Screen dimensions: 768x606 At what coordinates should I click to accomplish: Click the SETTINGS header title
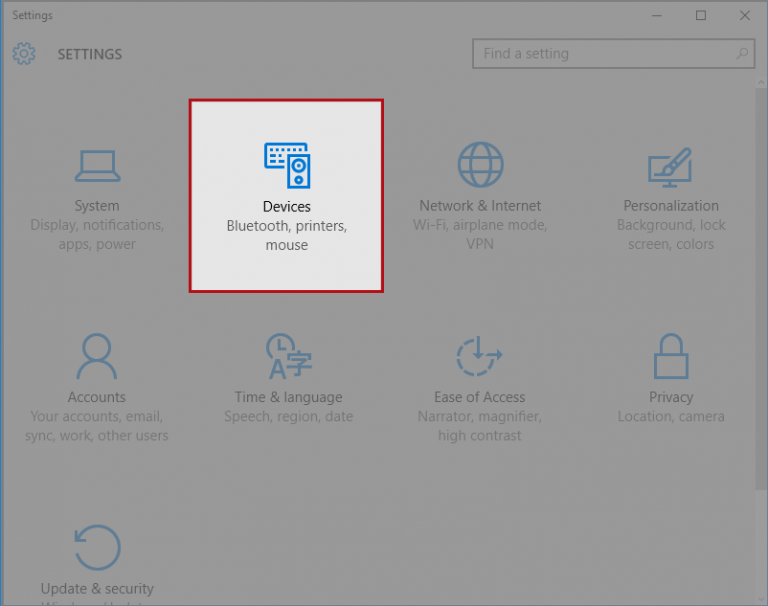[x=90, y=54]
